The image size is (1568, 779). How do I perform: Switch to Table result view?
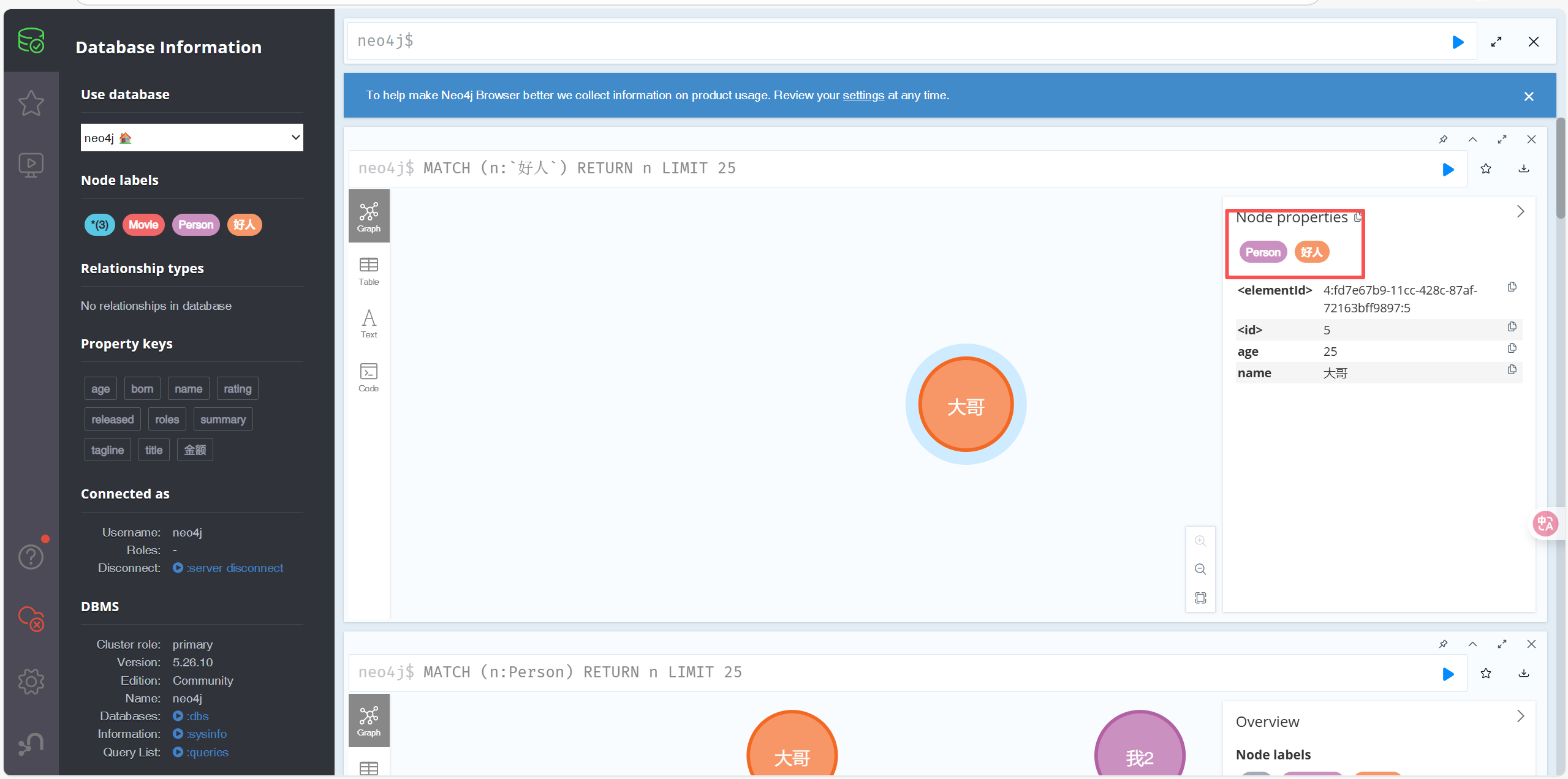tap(368, 271)
